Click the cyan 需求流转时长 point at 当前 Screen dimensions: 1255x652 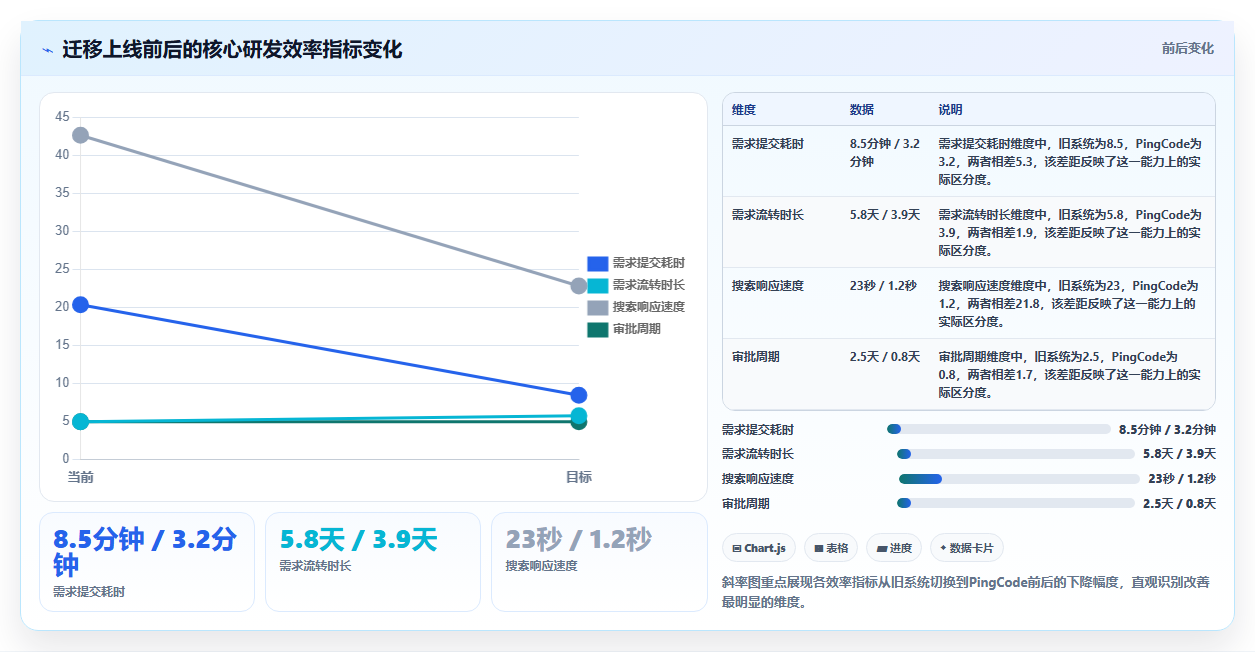coord(80,422)
